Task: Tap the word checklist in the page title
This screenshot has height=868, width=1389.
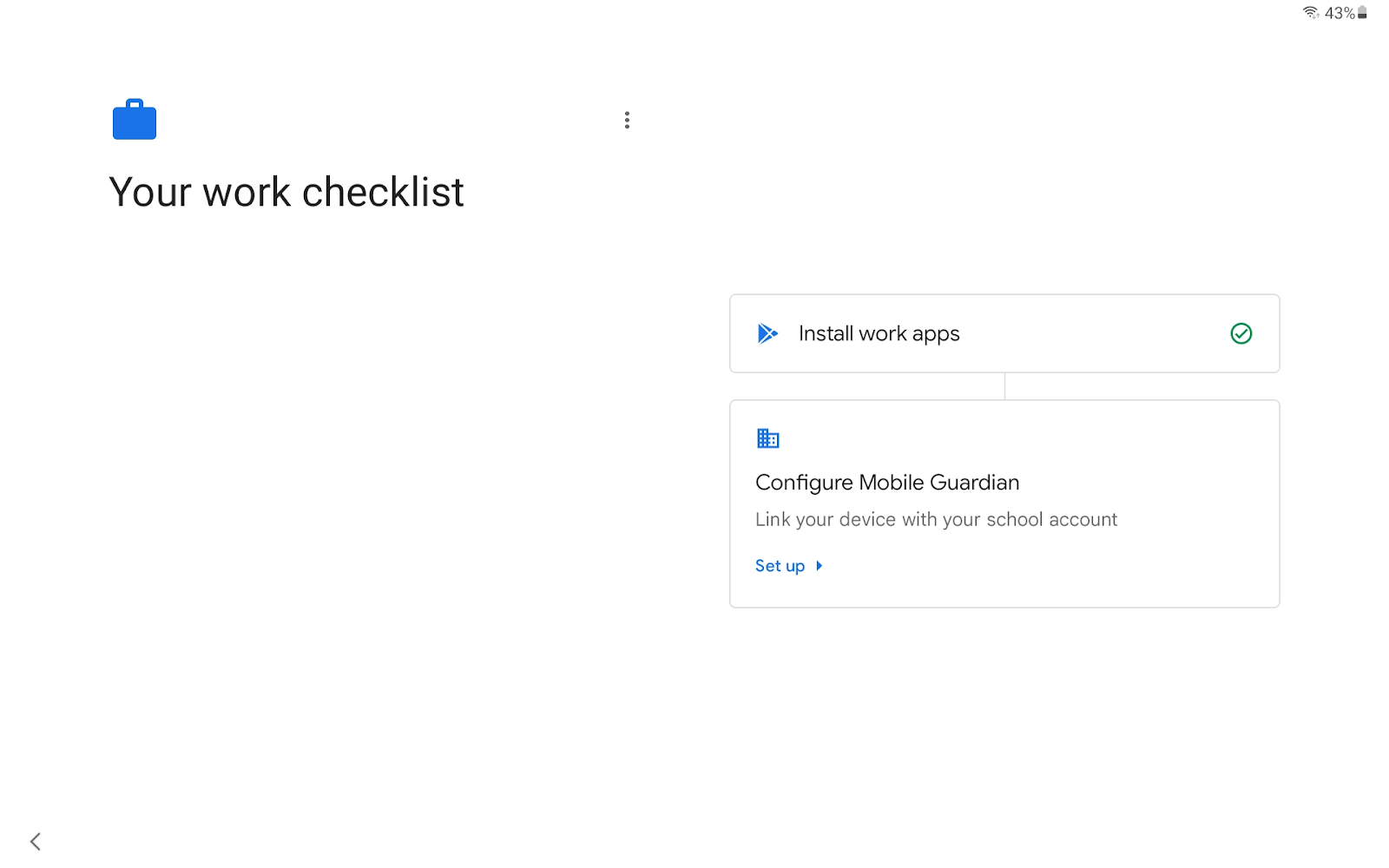Action: click(x=382, y=192)
